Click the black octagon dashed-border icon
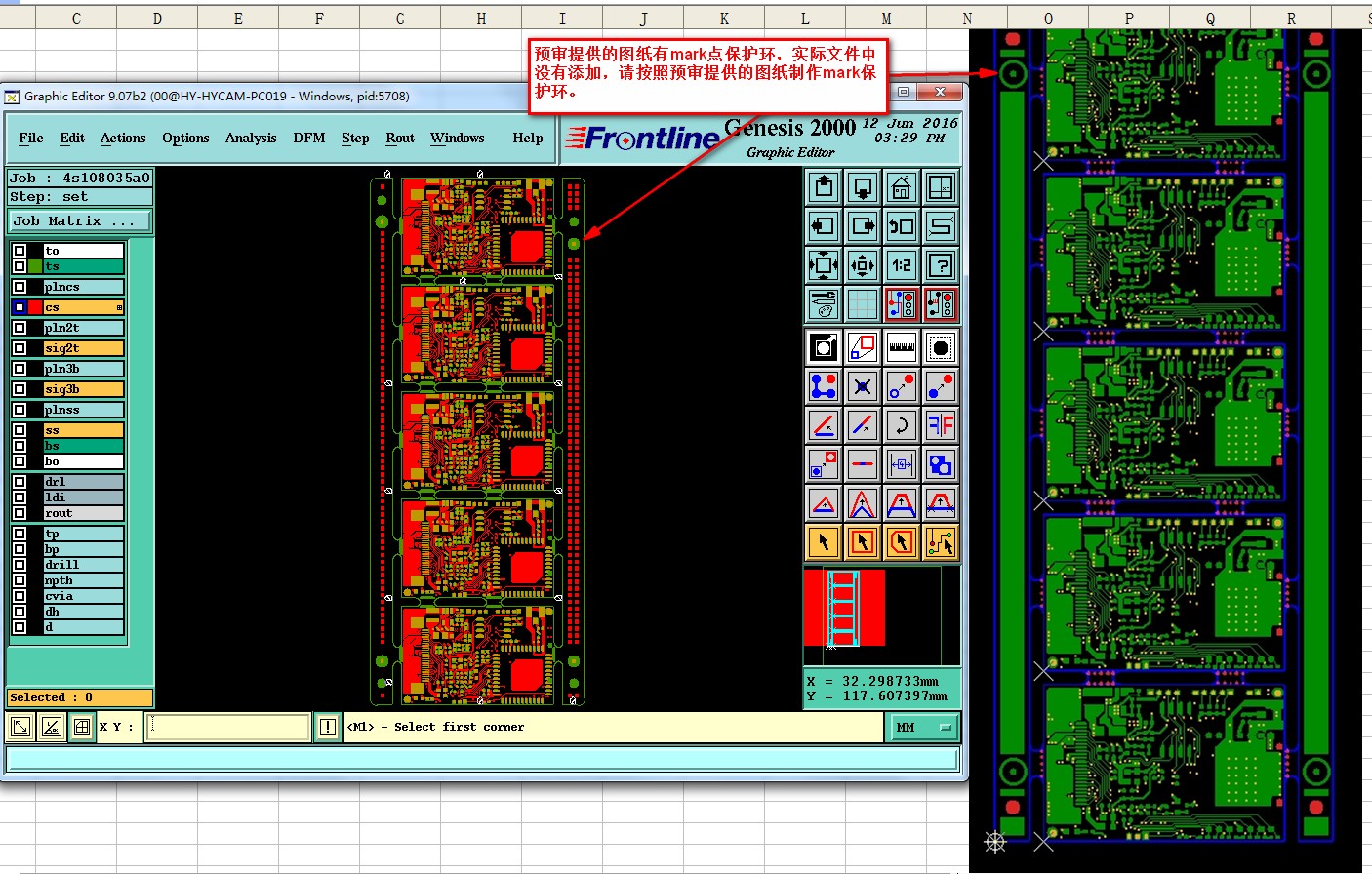Image resolution: width=1372 pixels, height=874 pixels. pos(941,347)
